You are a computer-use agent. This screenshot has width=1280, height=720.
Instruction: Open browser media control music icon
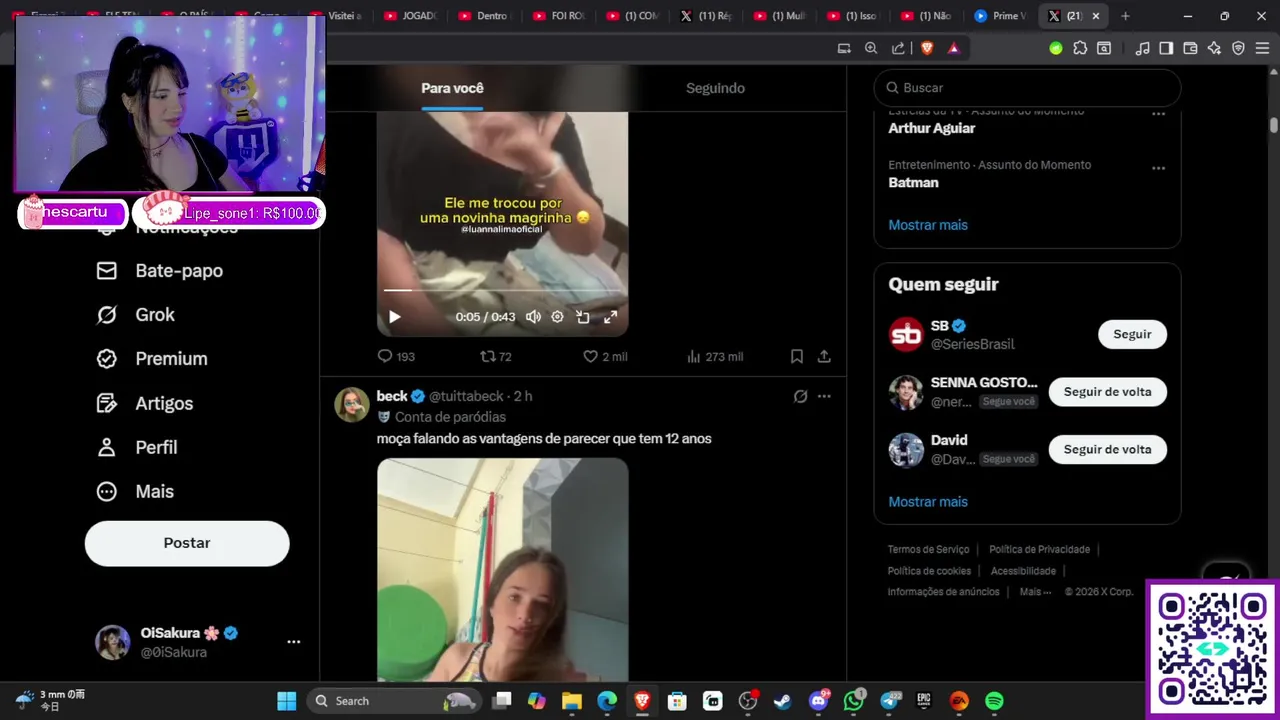(x=1142, y=48)
